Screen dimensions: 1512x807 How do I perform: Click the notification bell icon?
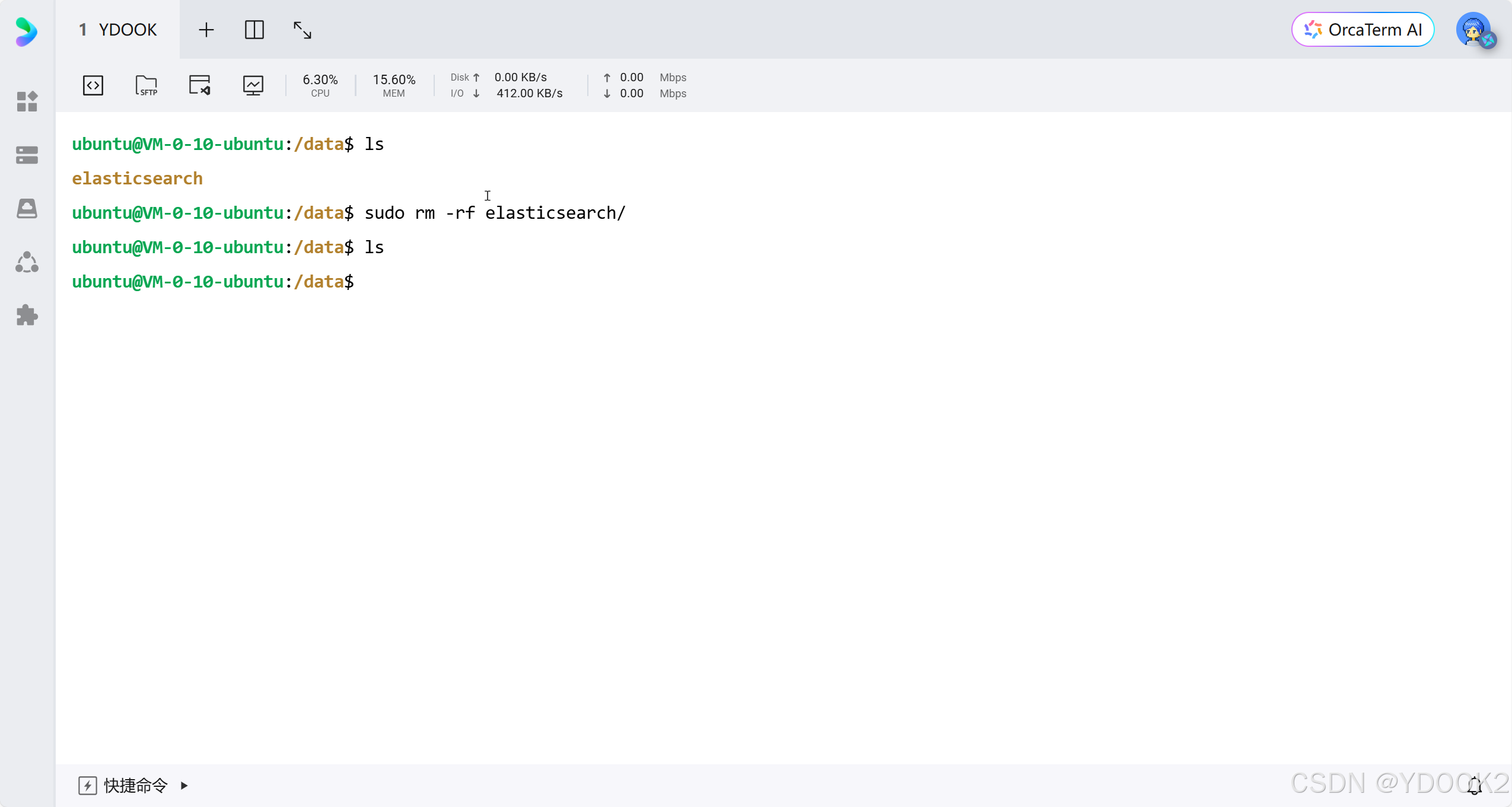[x=1475, y=786]
